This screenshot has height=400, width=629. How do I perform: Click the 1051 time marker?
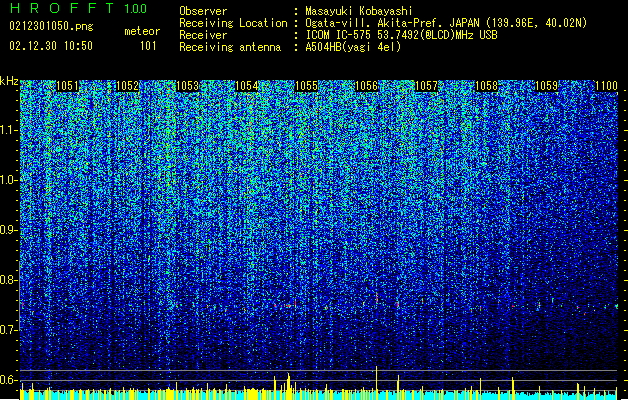pyautogui.click(x=67, y=86)
